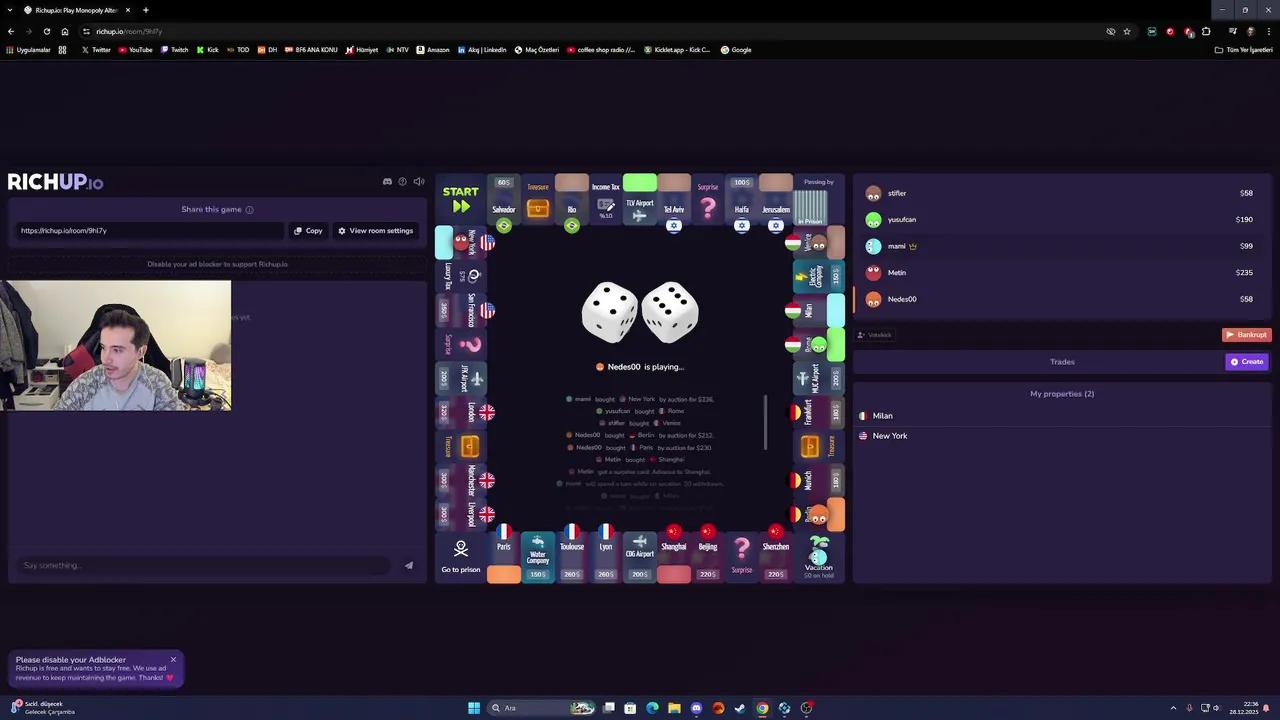Click the question mark help icon
1280x720 pixels.
[x=403, y=182]
